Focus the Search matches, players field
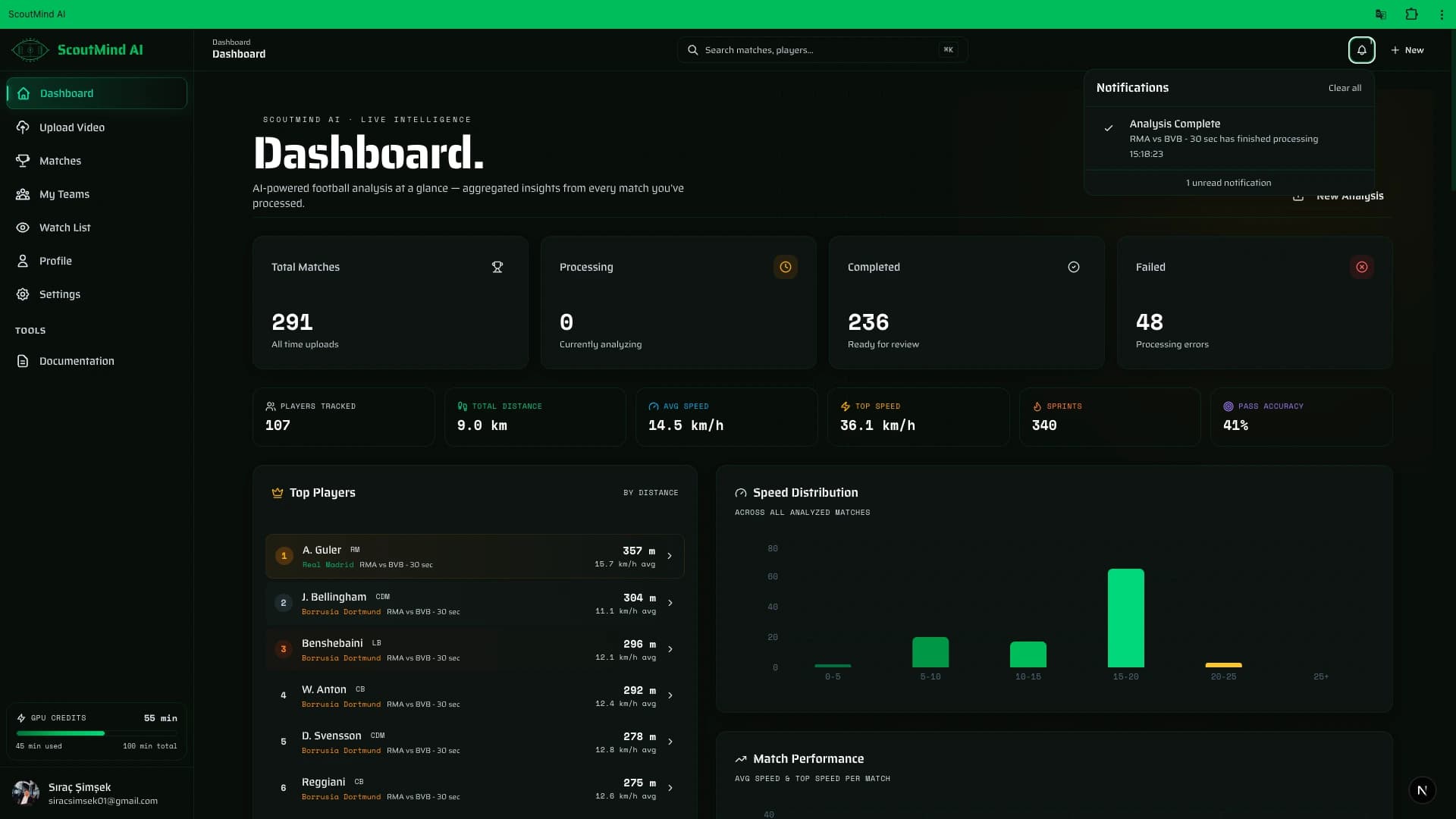 pos(822,50)
